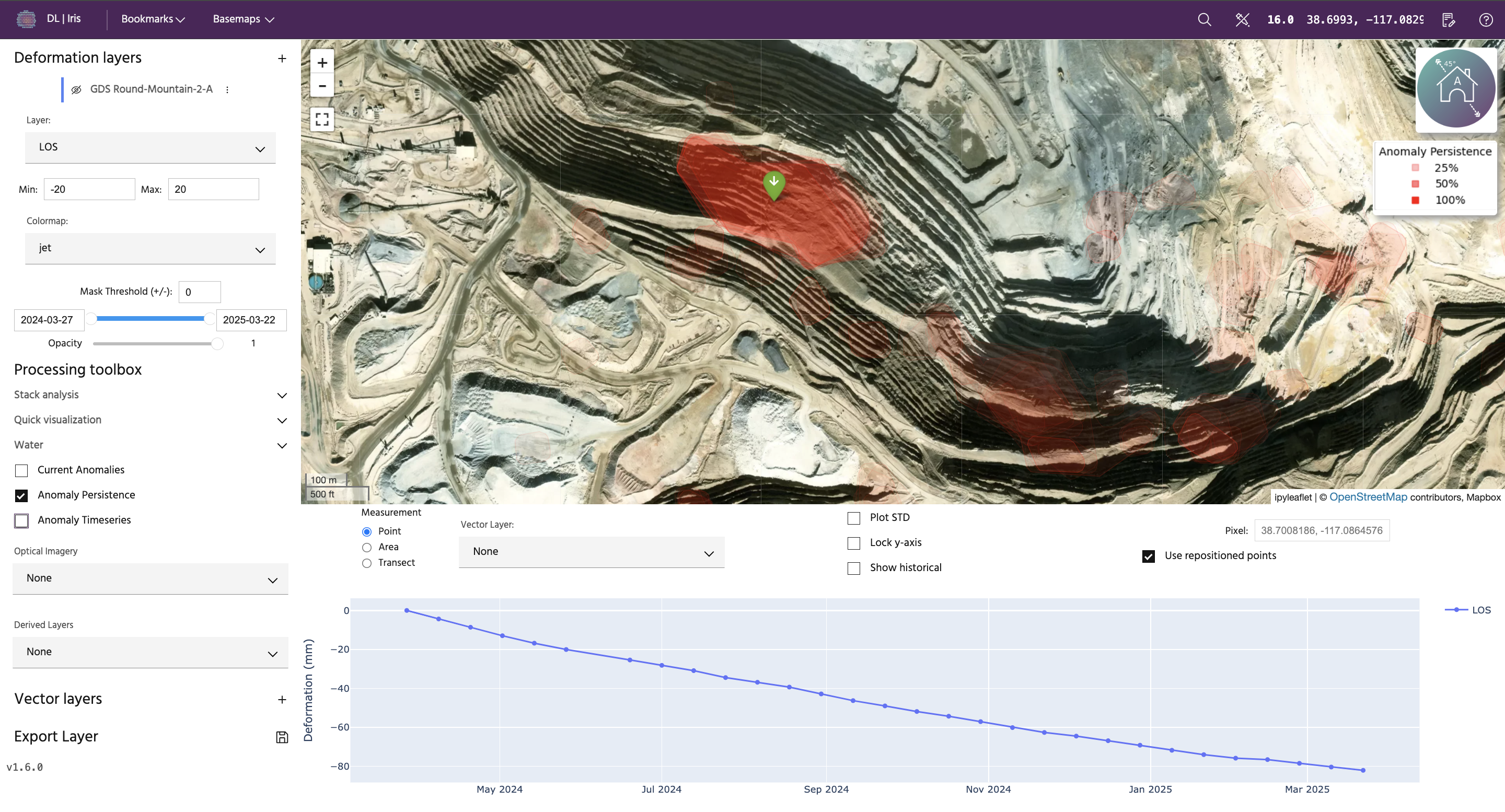1505x812 pixels.
Task: Select the Area measurement radio button
Action: pos(367,548)
